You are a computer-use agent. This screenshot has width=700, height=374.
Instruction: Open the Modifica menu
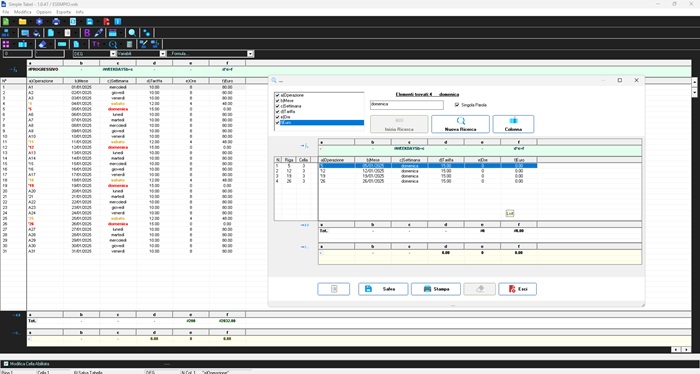23,12
